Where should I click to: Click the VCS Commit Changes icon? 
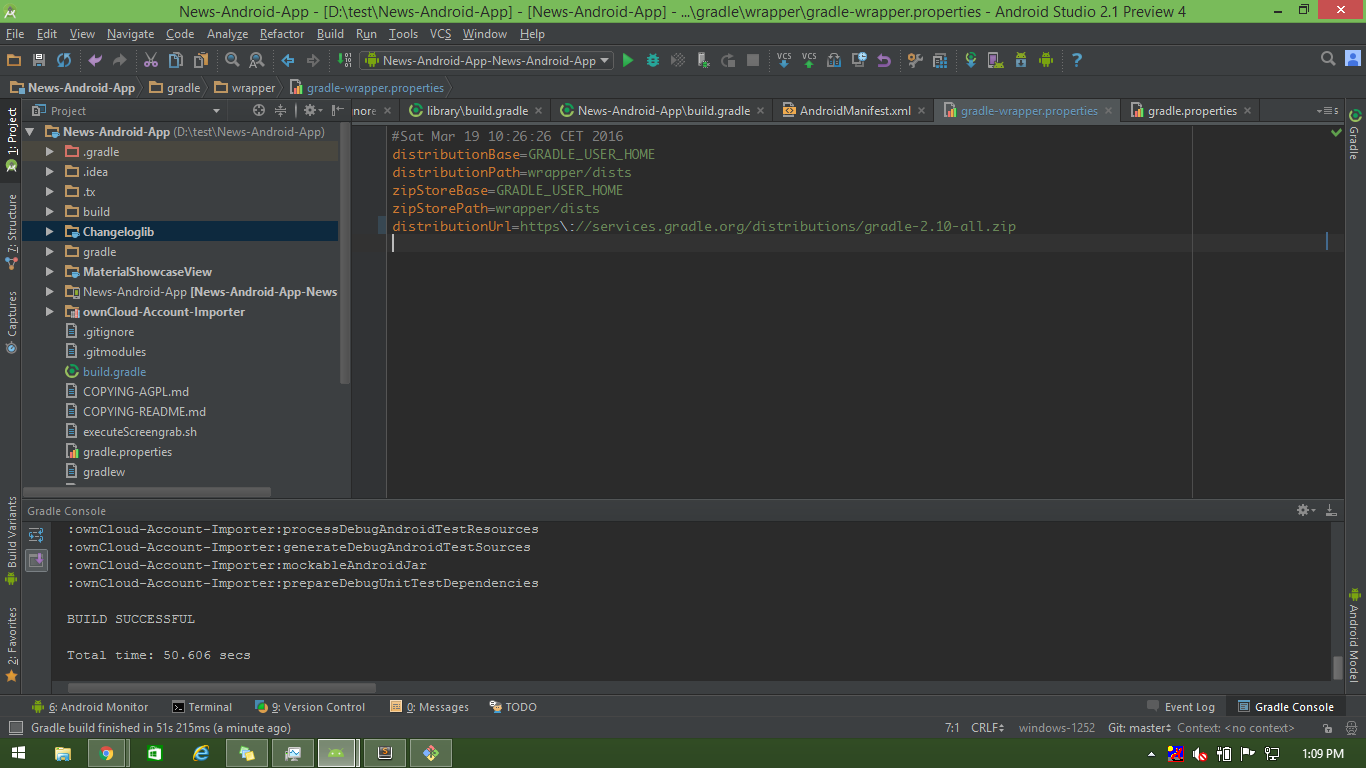point(809,60)
